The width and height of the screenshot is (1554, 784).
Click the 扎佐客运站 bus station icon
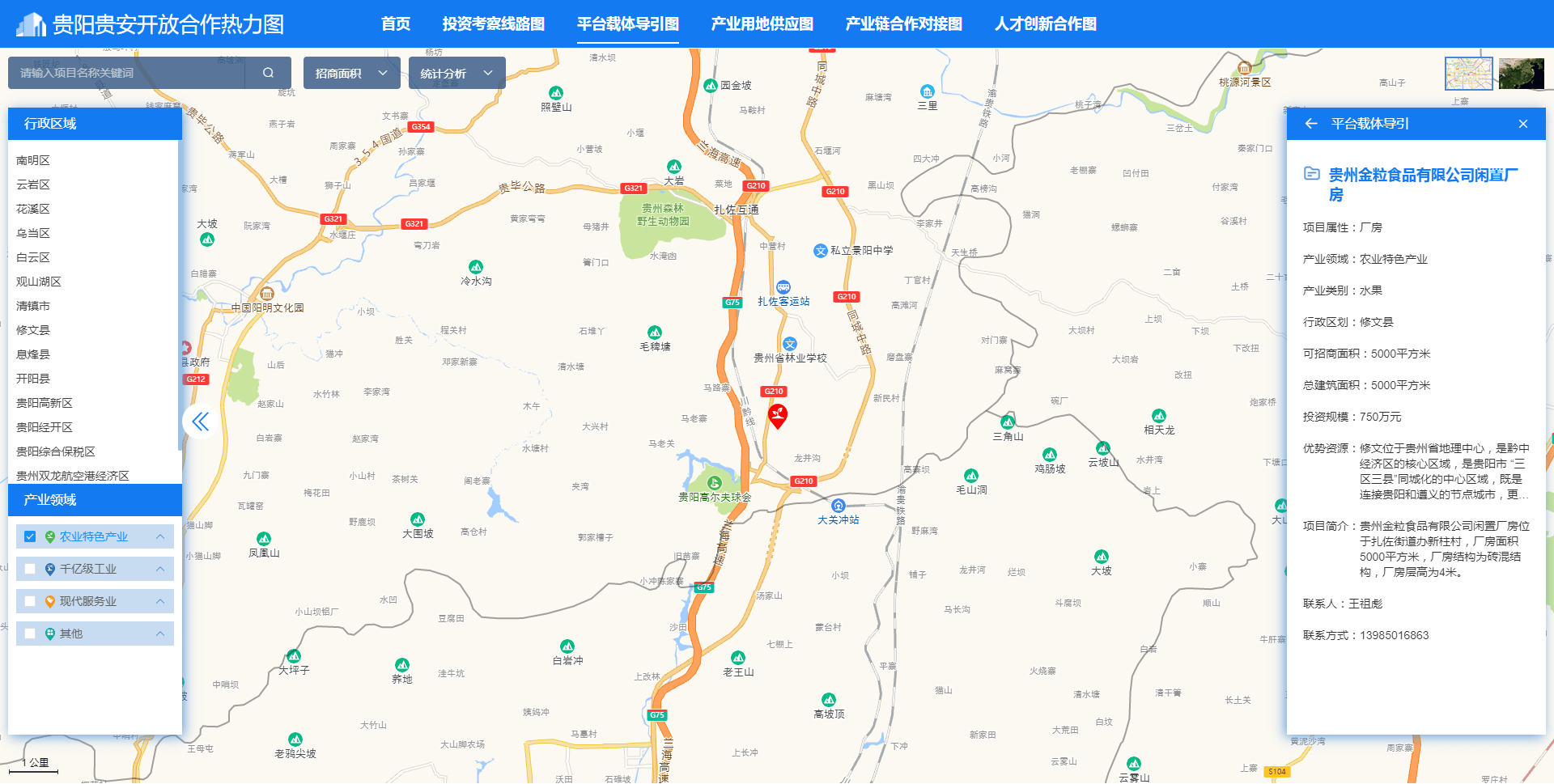point(783,287)
